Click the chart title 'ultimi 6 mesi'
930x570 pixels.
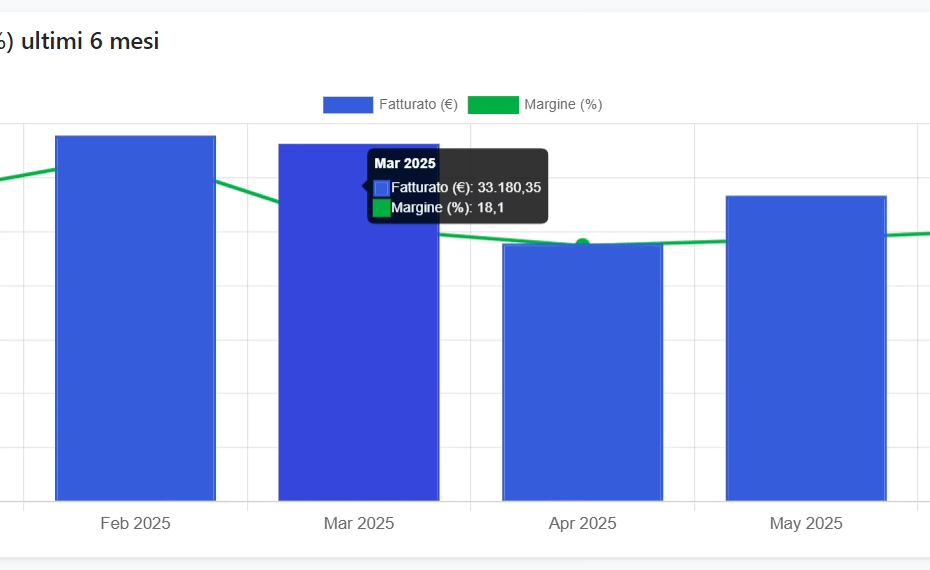tap(90, 41)
